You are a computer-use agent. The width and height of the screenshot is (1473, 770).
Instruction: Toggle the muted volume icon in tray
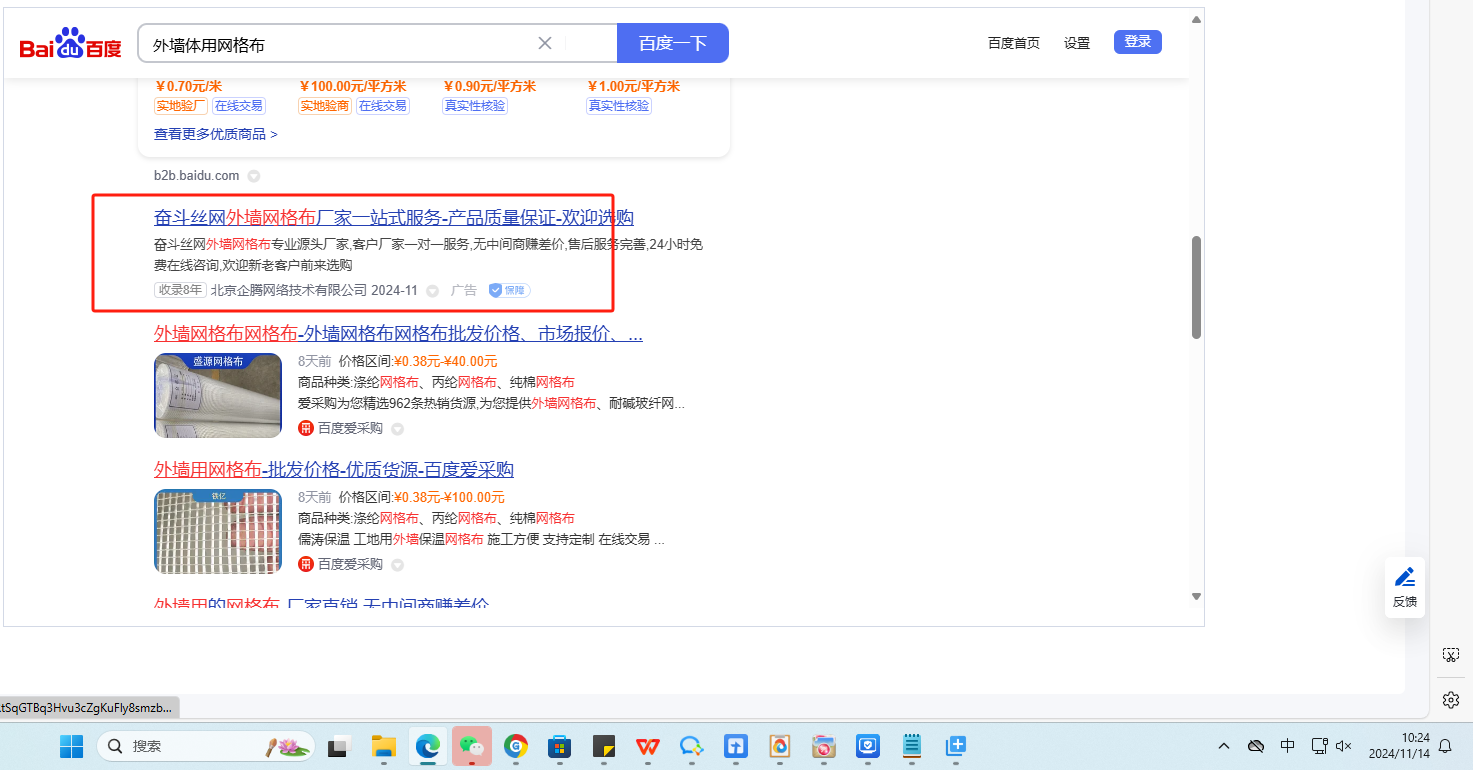(x=1344, y=746)
